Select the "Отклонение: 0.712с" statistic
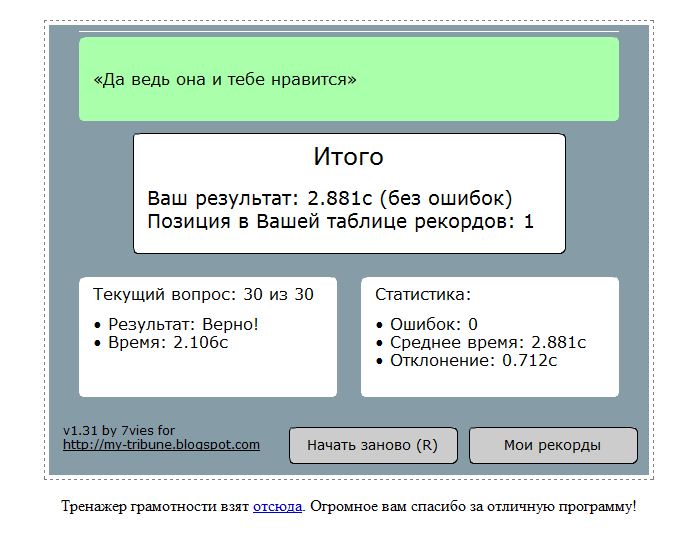Image resolution: width=696 pixels, height=539 pixels. coord(473,360)
